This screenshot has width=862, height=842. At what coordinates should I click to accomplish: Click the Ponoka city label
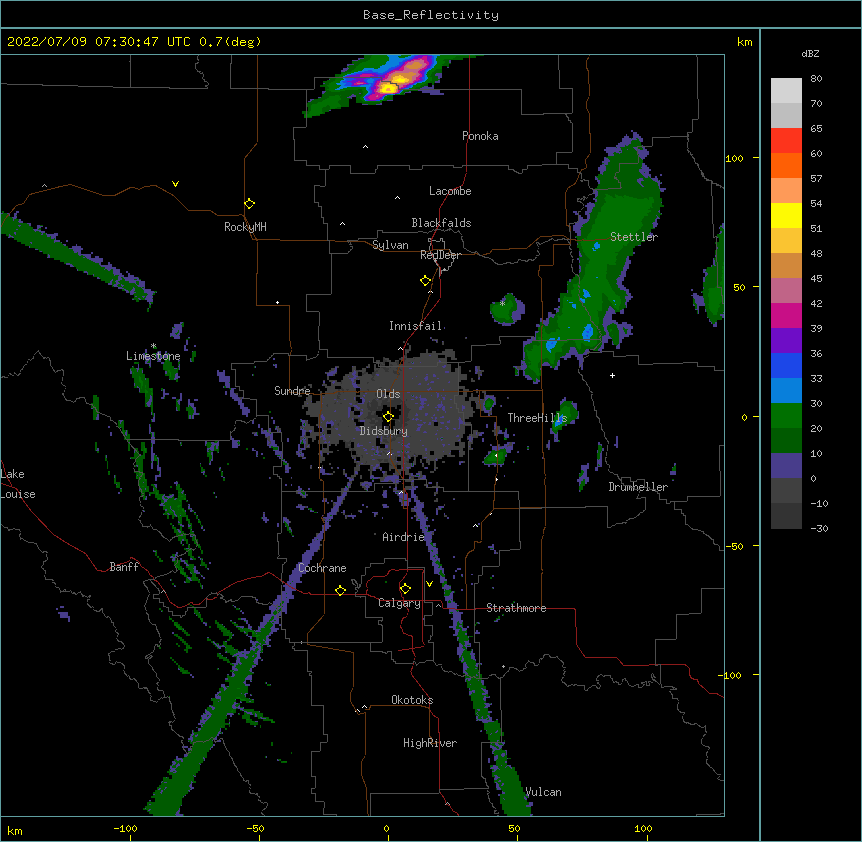480,136
